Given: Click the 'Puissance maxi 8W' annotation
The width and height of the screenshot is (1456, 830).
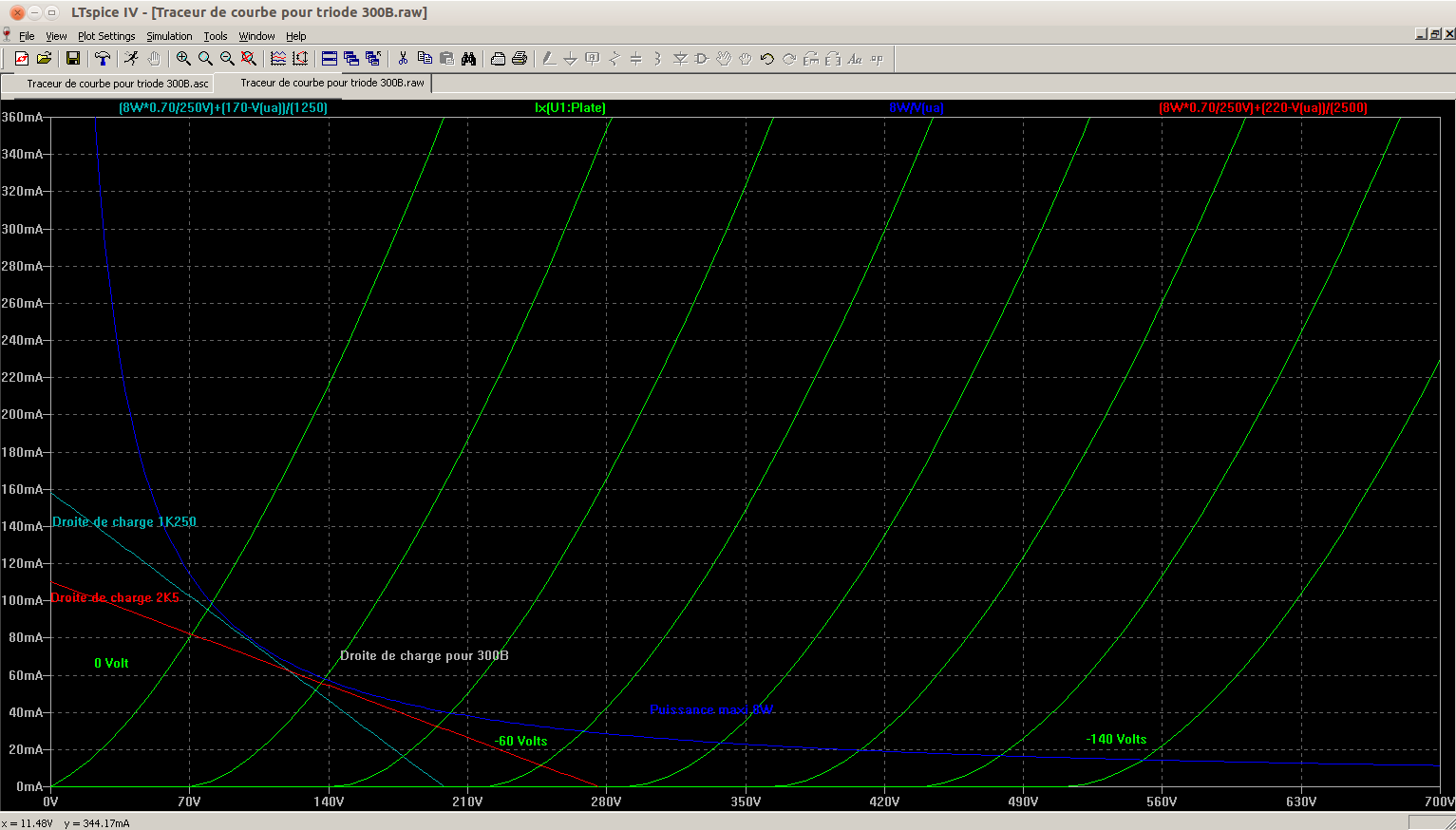Looking at the screenshot, I should [711, 709].
